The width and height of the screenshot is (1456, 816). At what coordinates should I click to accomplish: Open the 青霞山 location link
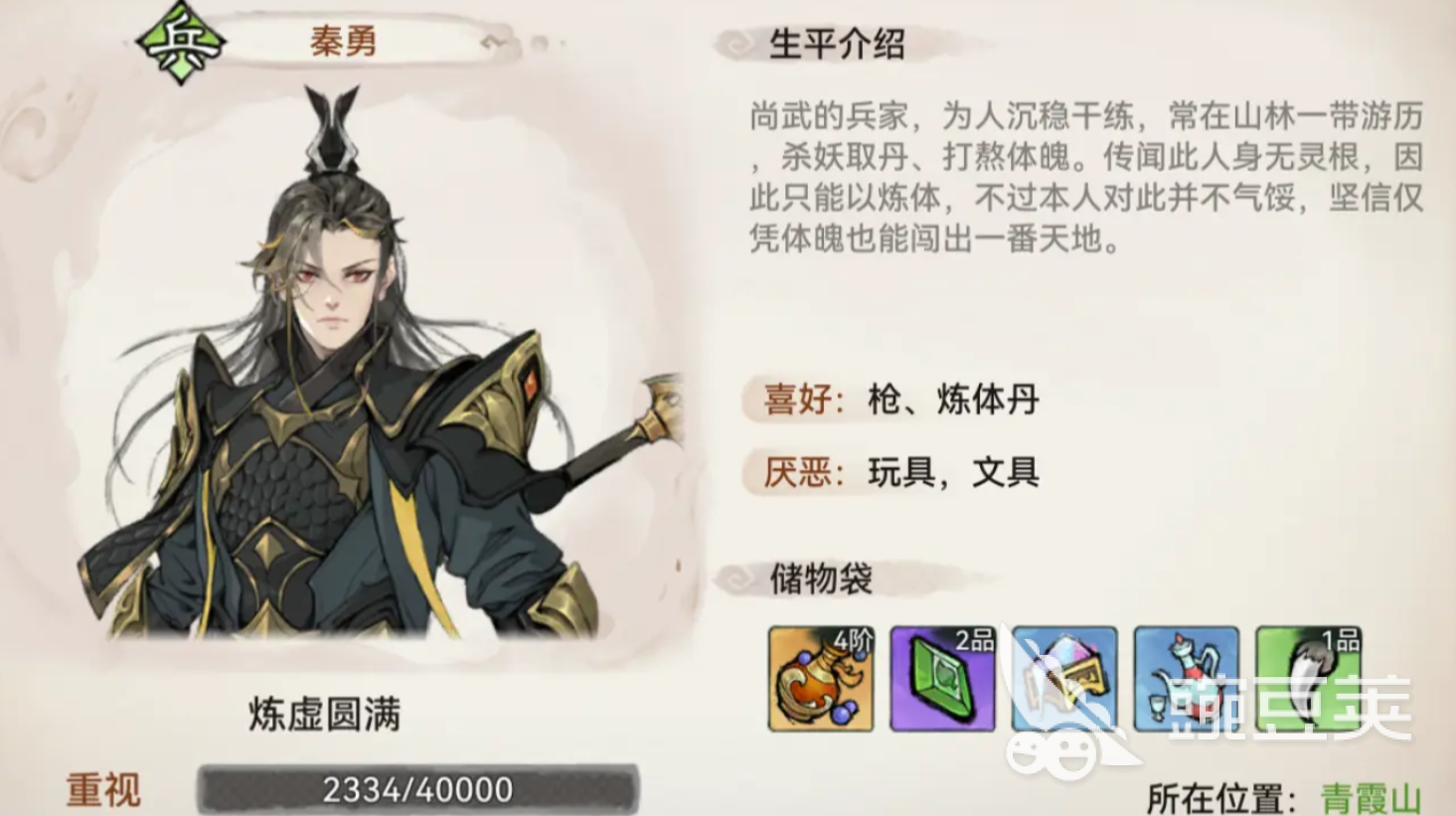(x=1371, y=798)
